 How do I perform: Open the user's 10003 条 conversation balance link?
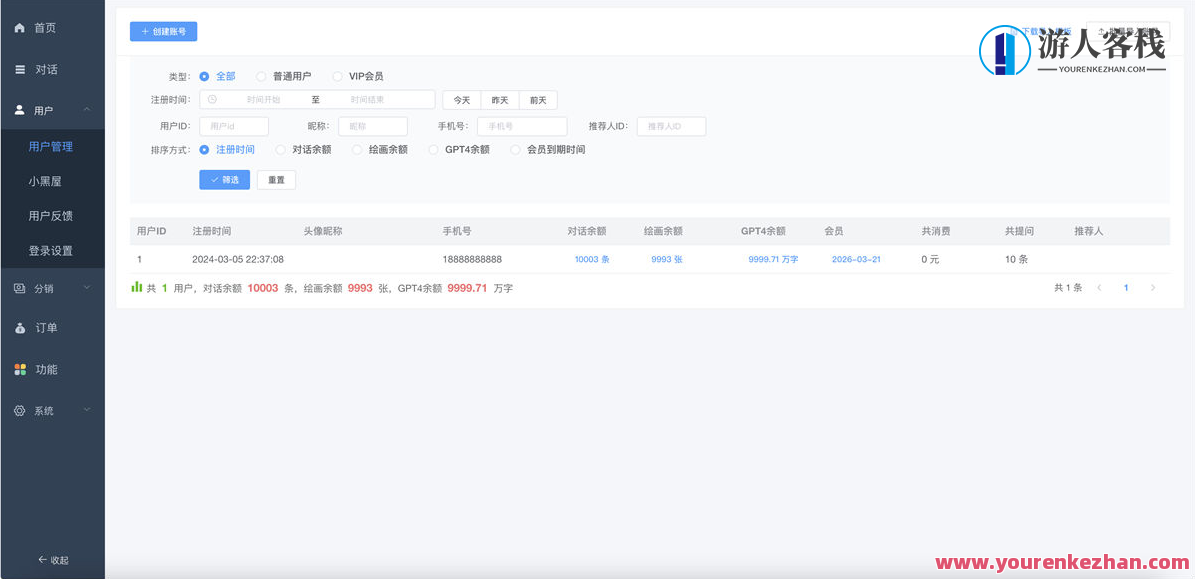[x=592, y=258]
